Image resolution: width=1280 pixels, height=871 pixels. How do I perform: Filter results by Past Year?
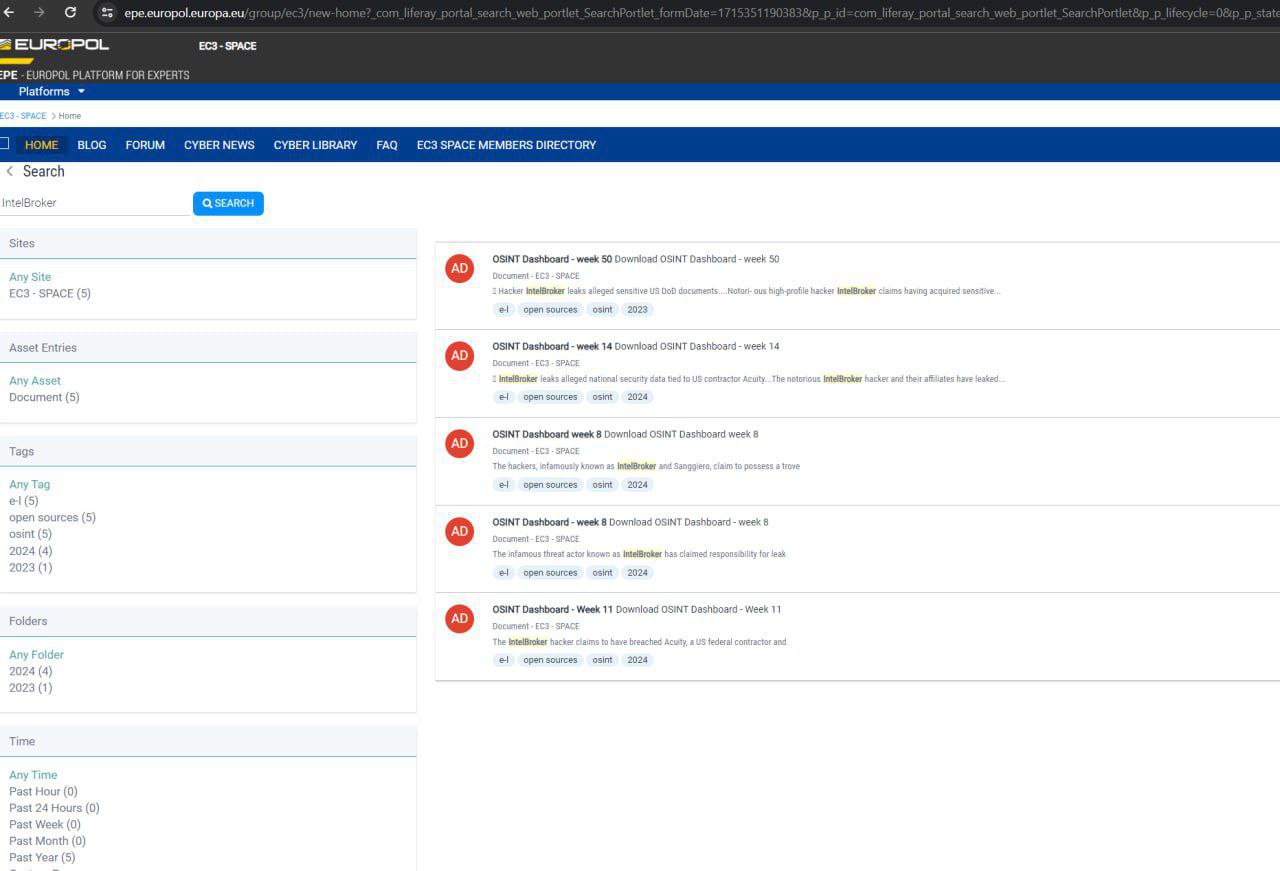(41, 857)
